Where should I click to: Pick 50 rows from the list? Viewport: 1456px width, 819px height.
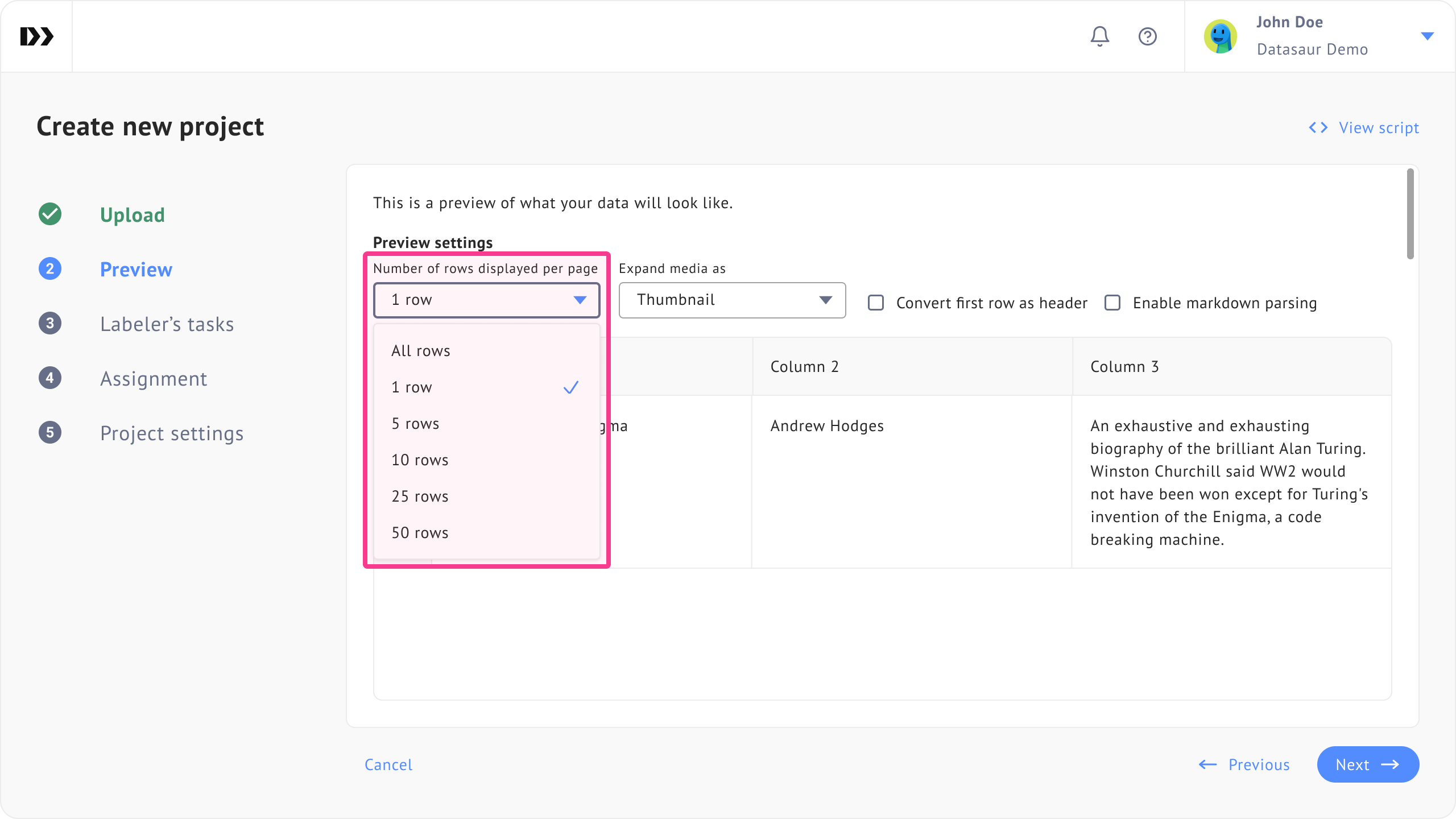pos(420,533)
